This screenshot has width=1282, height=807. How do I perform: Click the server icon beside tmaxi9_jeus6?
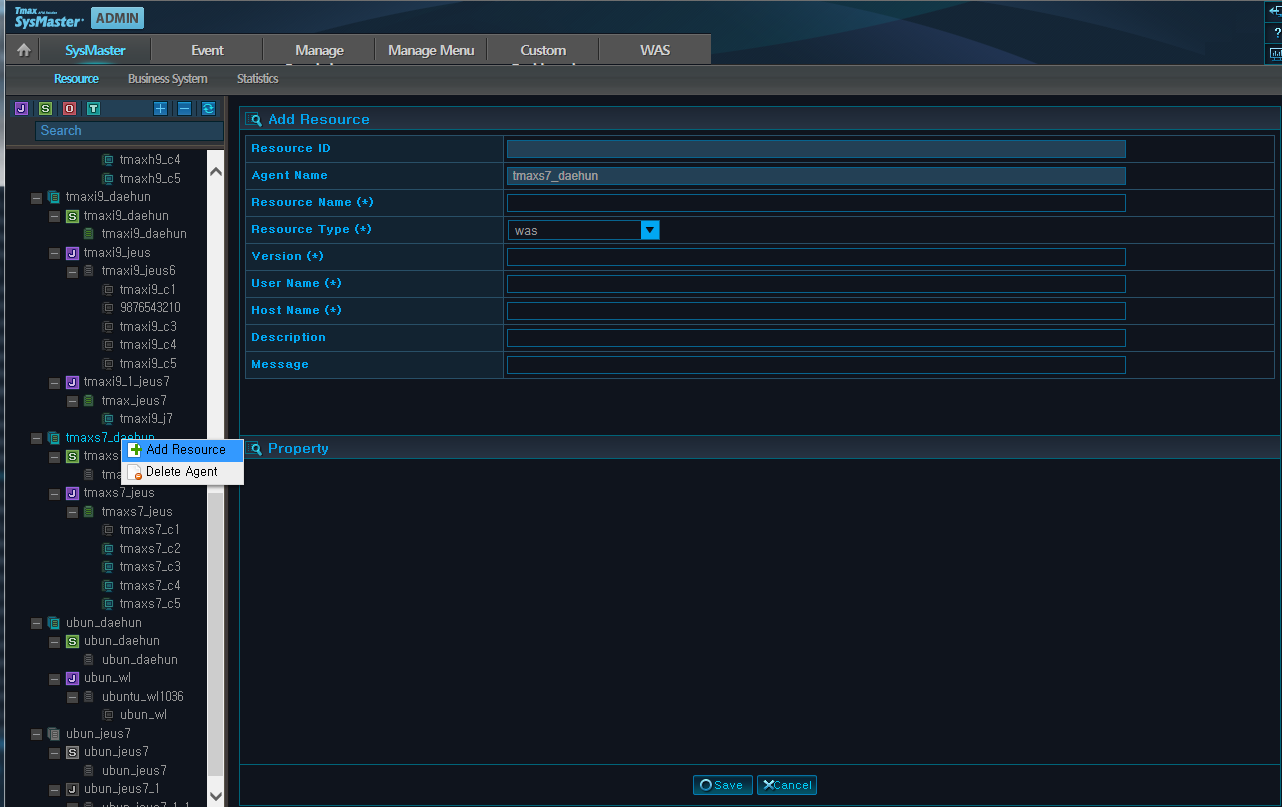[89, 271]
